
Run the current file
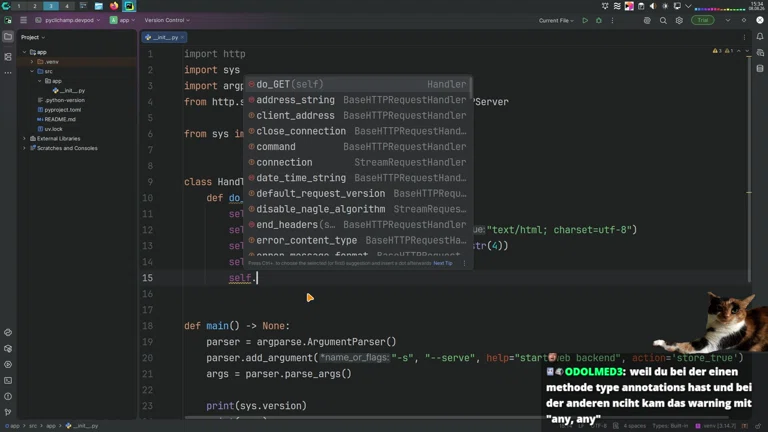pos(585,21)
